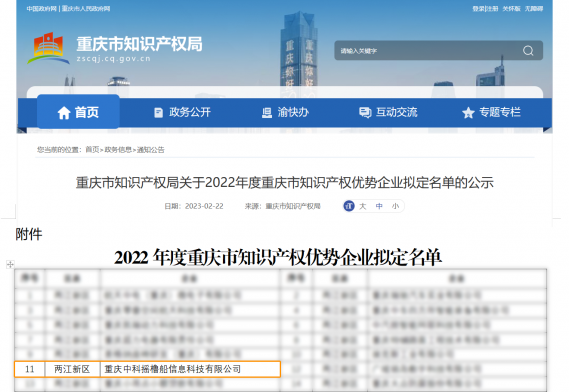Screen dimensions: 570x392
Task: Click the heading 2022年度重庆市知识产权优势企业拟定名单
Action: coord(278,257)
